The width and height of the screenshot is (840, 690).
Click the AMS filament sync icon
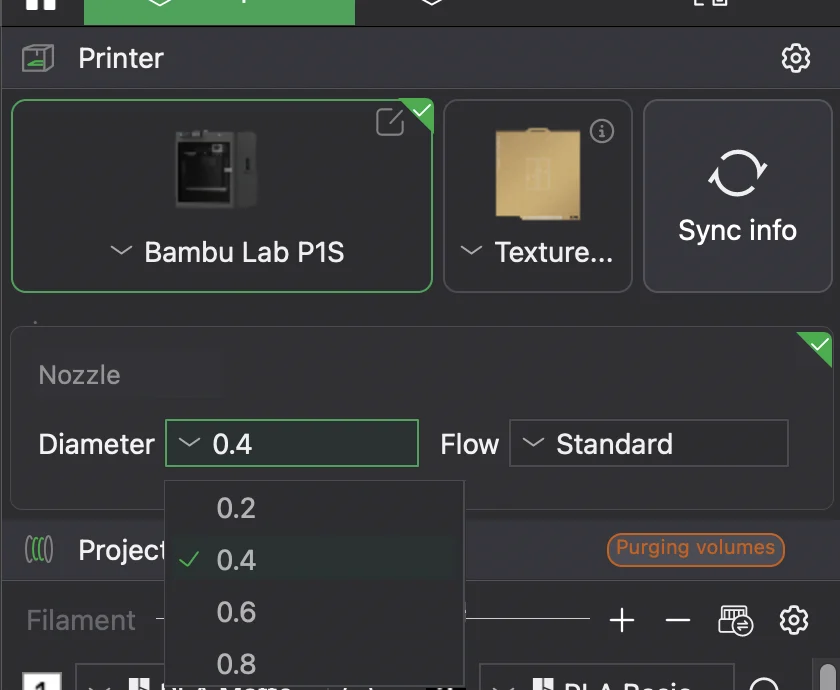coord(735,620)
